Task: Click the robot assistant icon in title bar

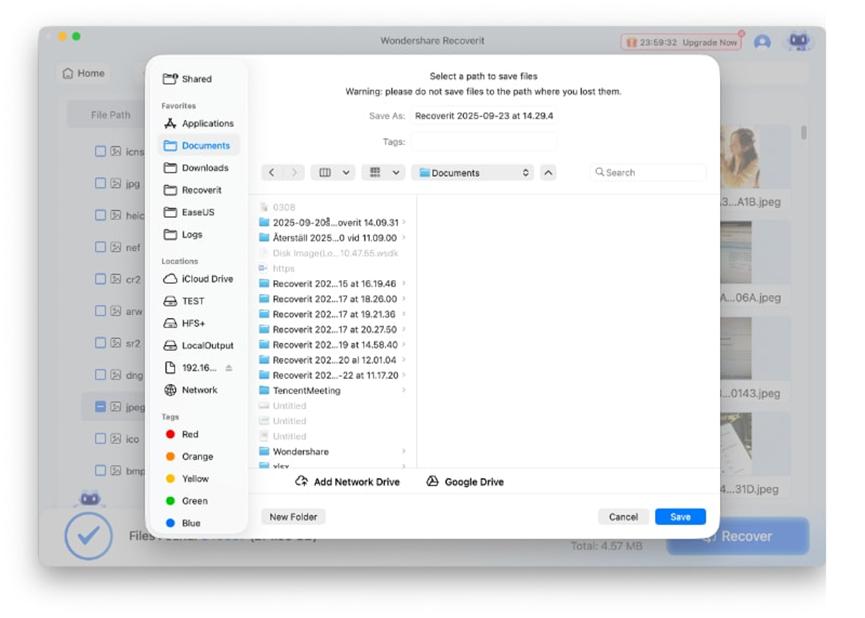Action: [798, 42]
